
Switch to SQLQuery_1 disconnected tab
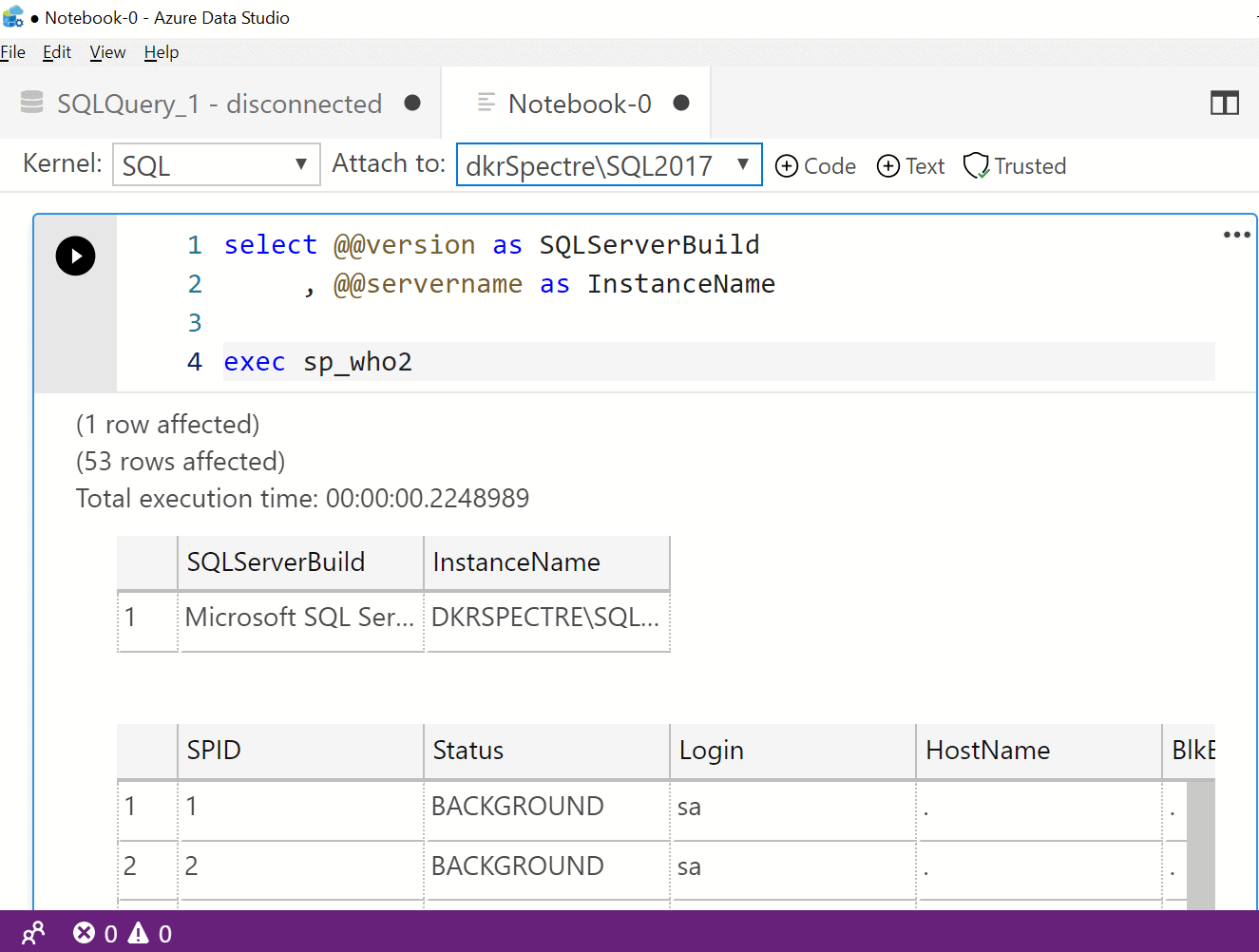click(219, 104)
